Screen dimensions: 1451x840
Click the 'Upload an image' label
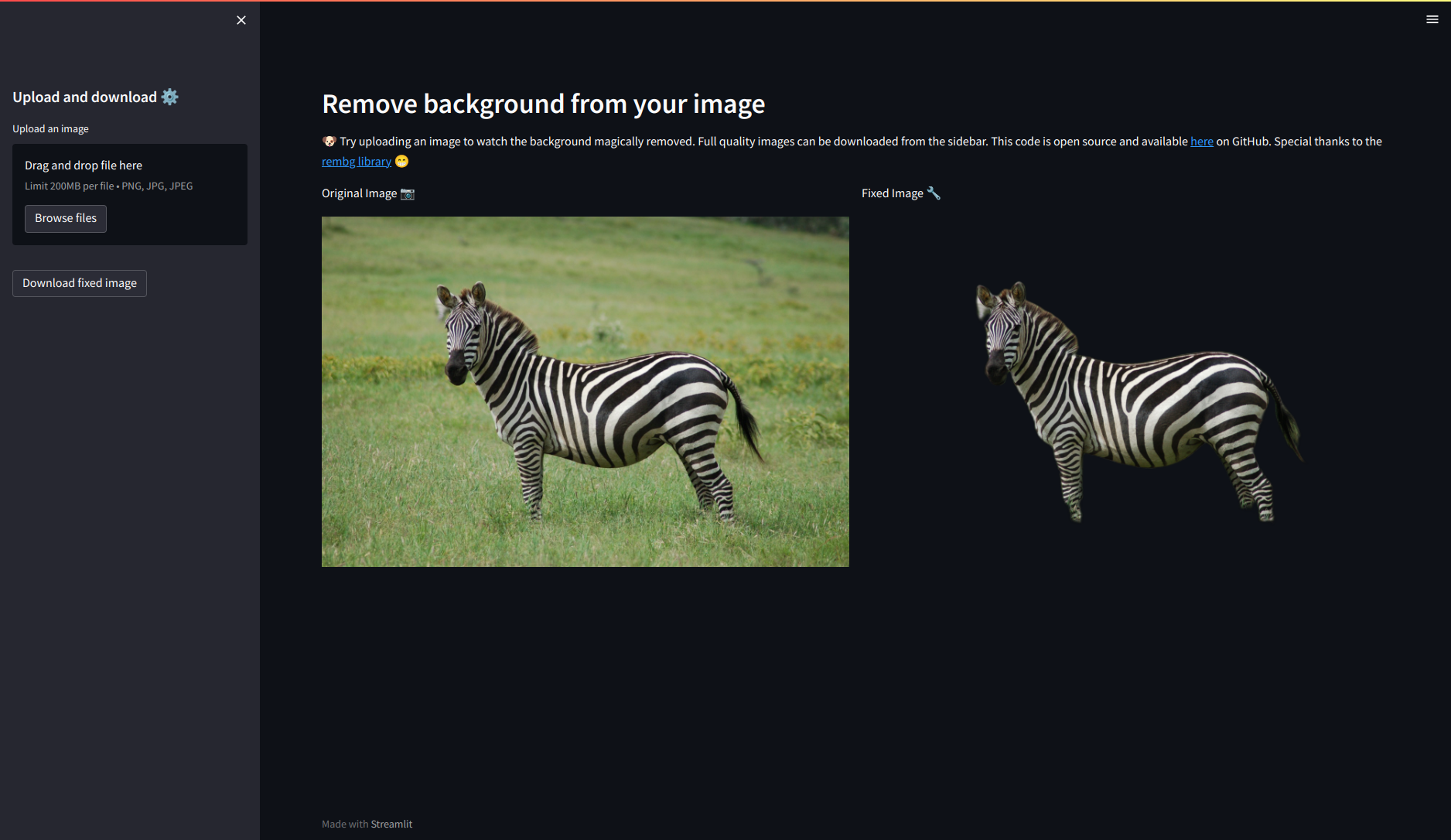click(50, 129)
